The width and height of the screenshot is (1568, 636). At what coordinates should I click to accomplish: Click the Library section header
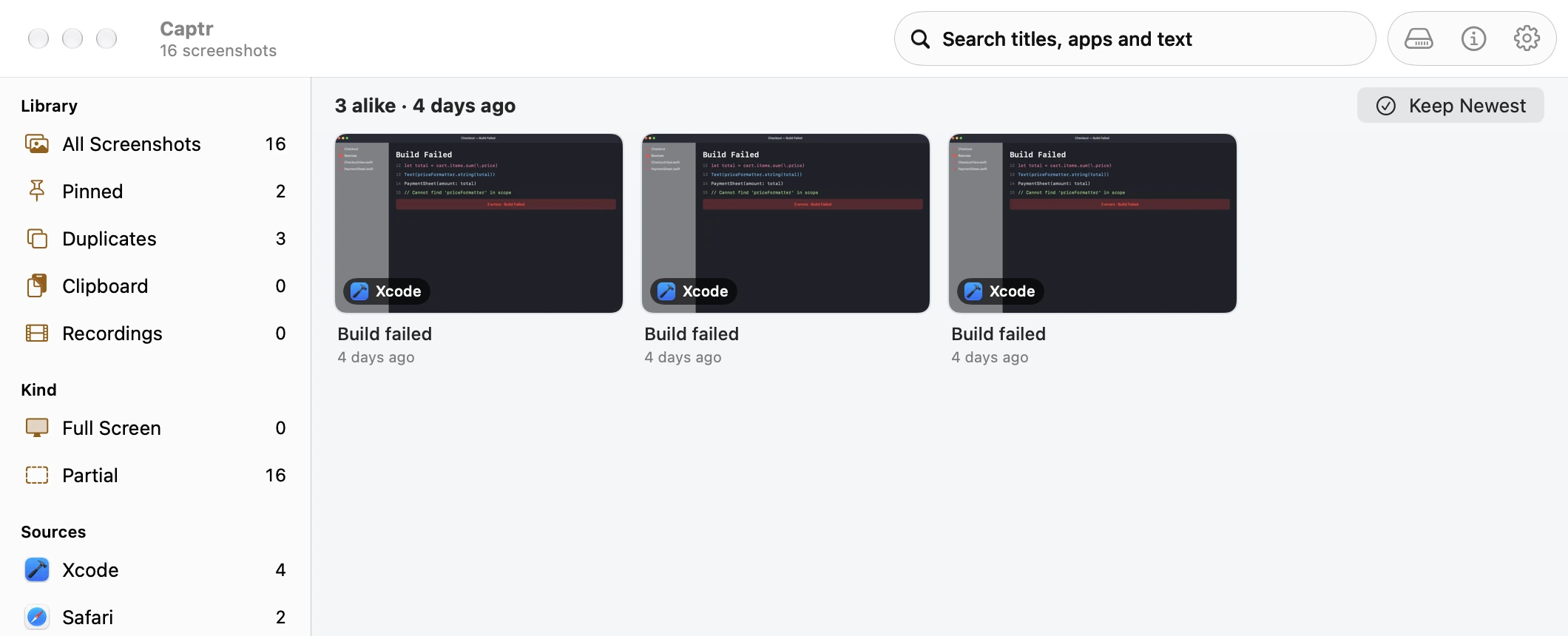coord(49,106)
